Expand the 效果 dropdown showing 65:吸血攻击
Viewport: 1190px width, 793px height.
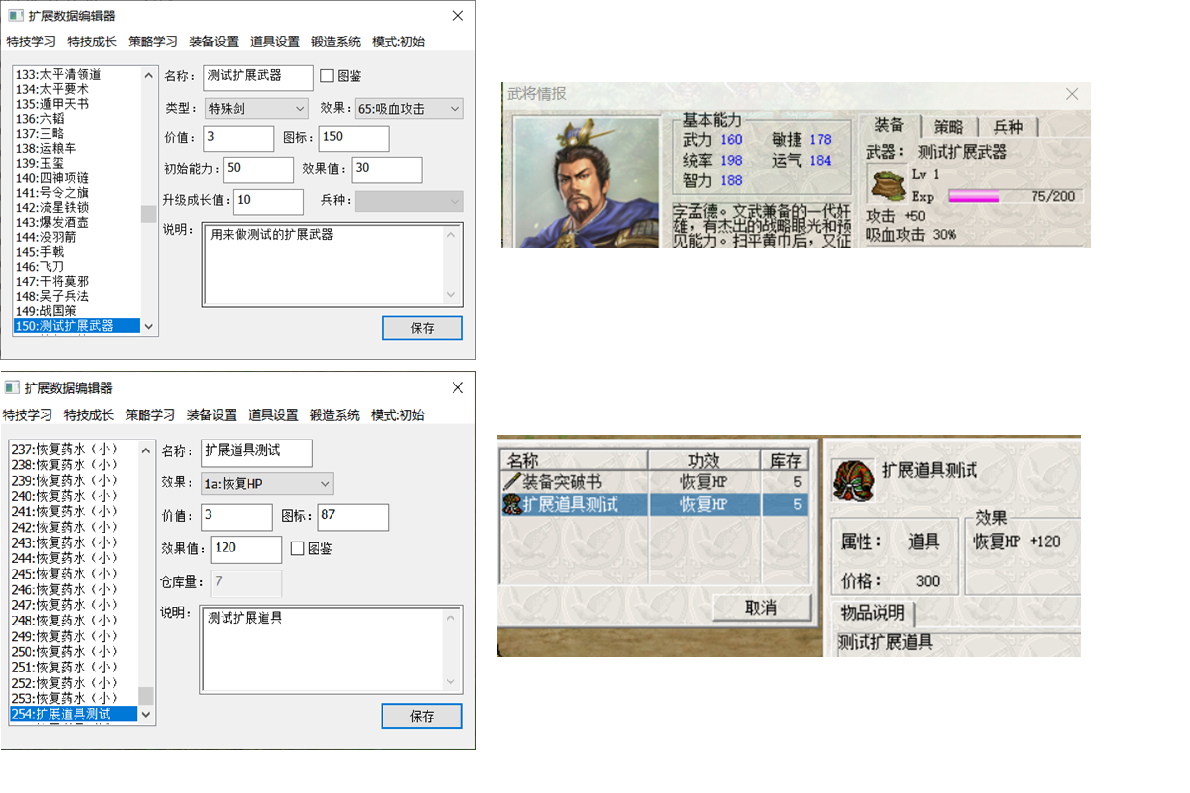tap(405, 108)
